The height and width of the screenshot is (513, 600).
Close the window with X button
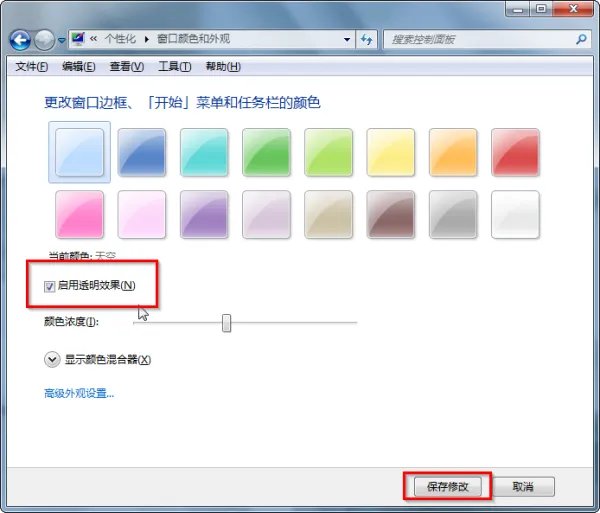[573, 9]
